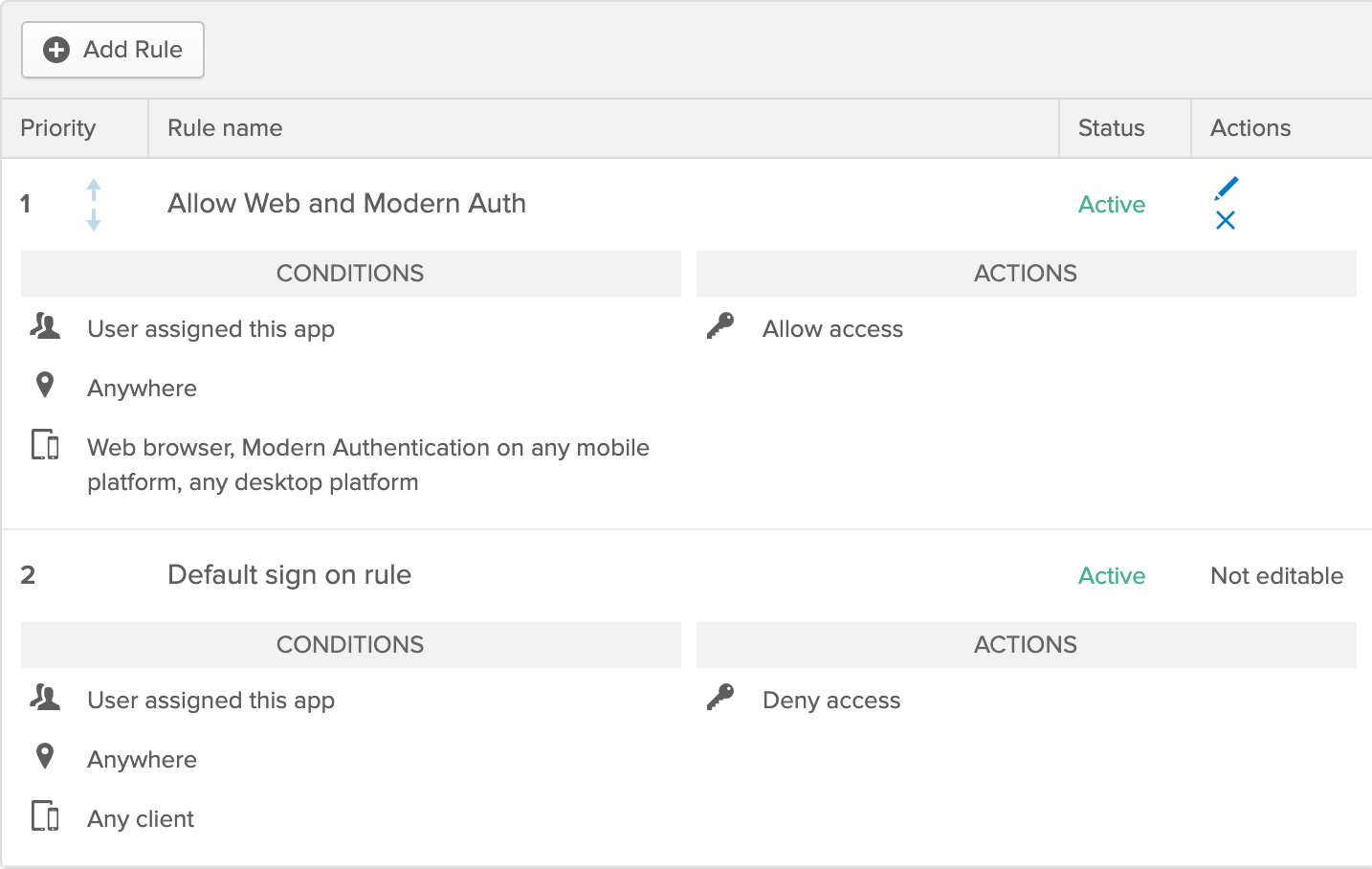Select the Default sign on rule name
Screen dimensions: 1372x869
click(x=289, y=575)
